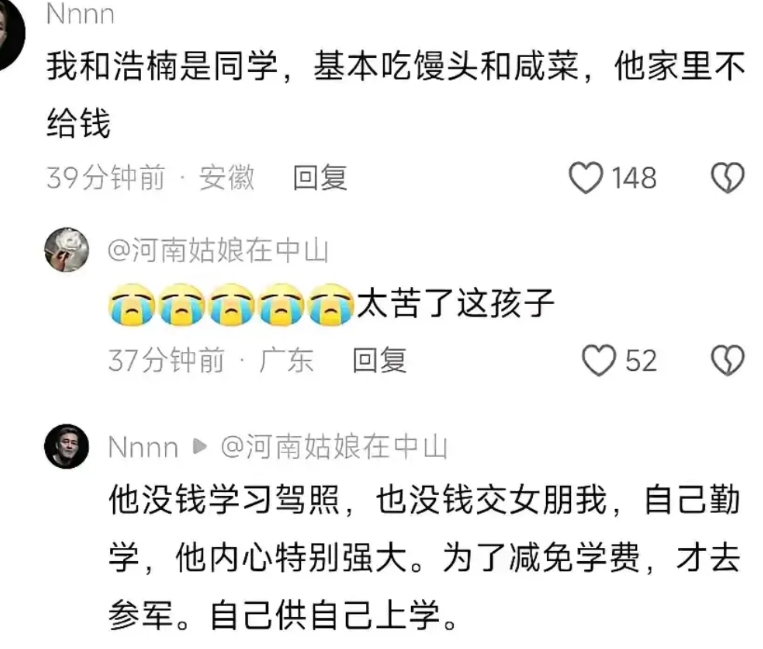The image size is (763, 649).
Task: Like the comment with 148 likes
Action: (586, 178)
